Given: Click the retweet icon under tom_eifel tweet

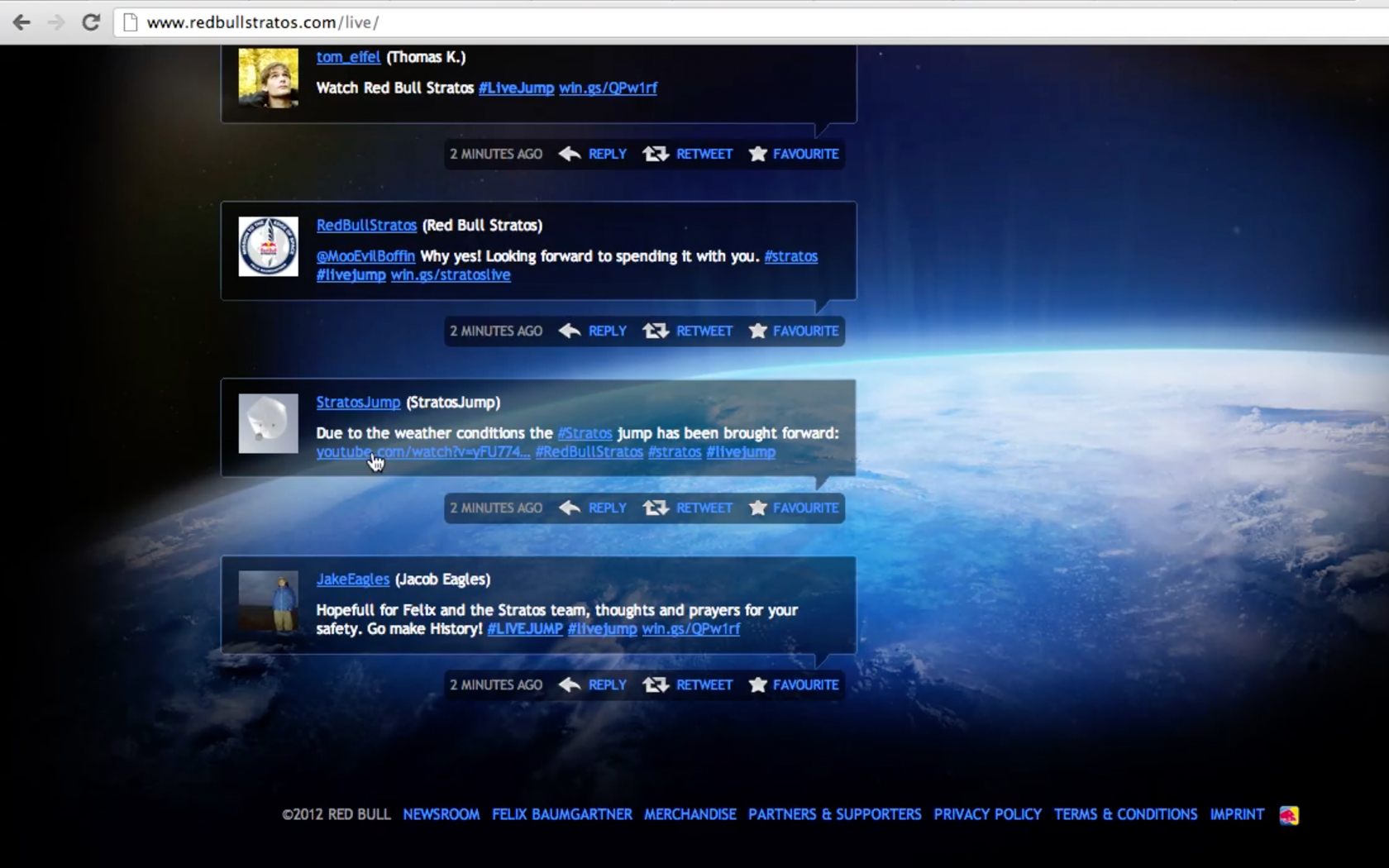Looking at the screenshot, I should pyautogui.click(x=656, y=154).
